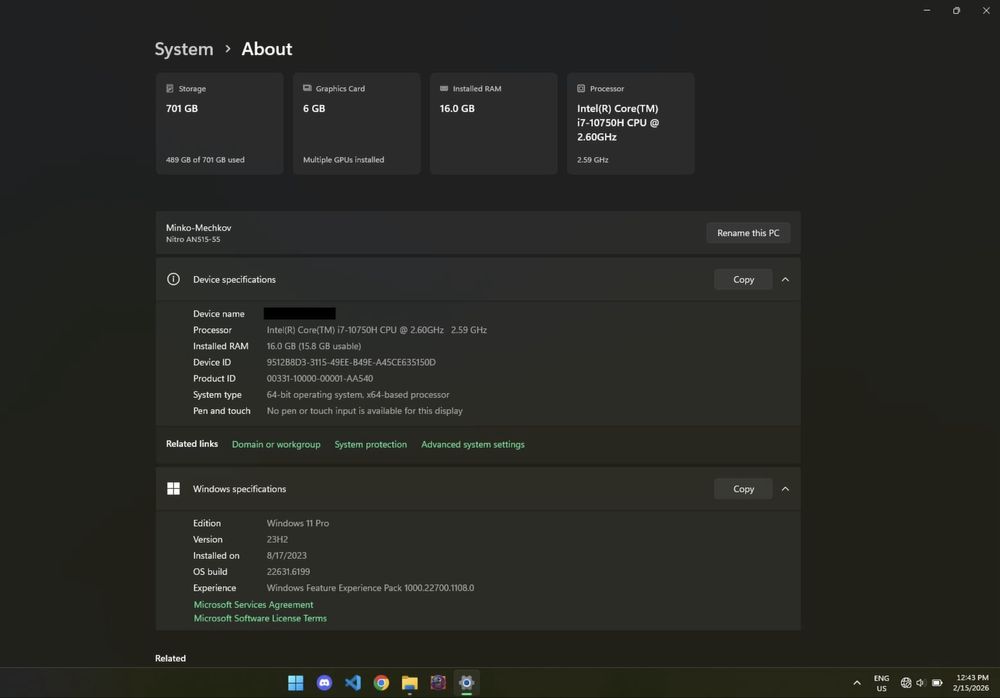1000x698 pixels.
Task: Open the Storage 701 GB card
Action: coord(219,123)
